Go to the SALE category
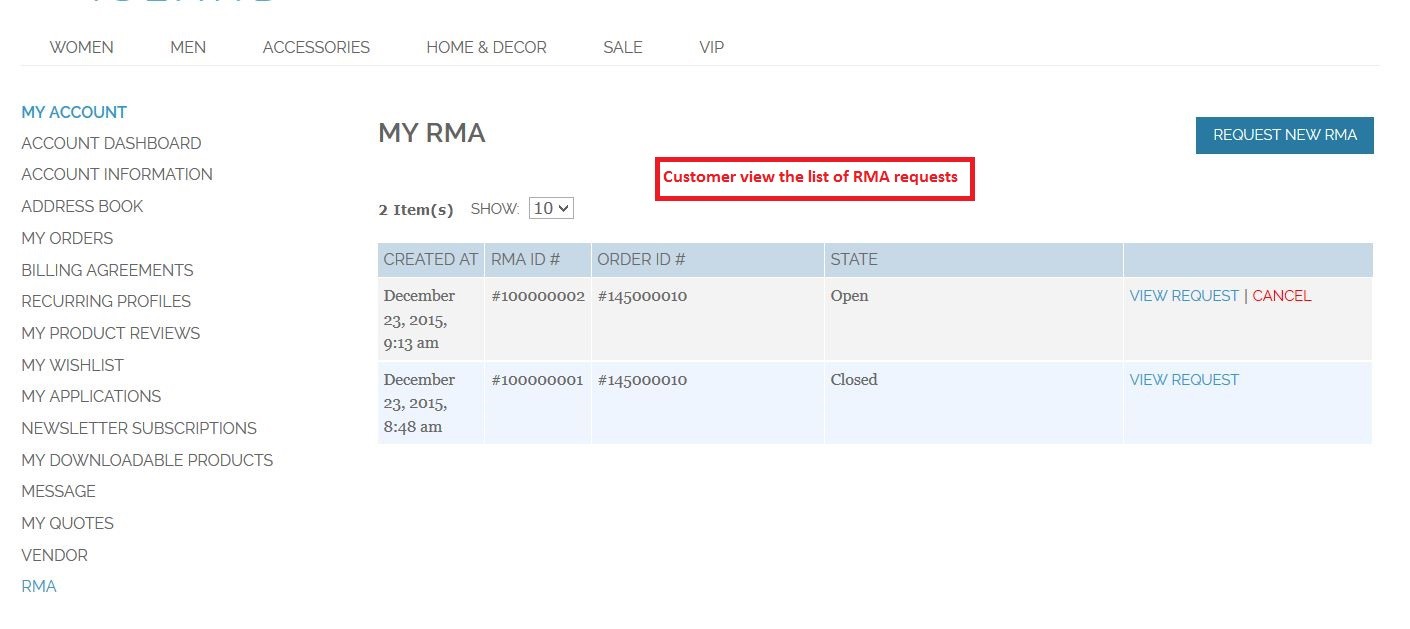Viewport: 1410px width, 629px height. point(623,47)
